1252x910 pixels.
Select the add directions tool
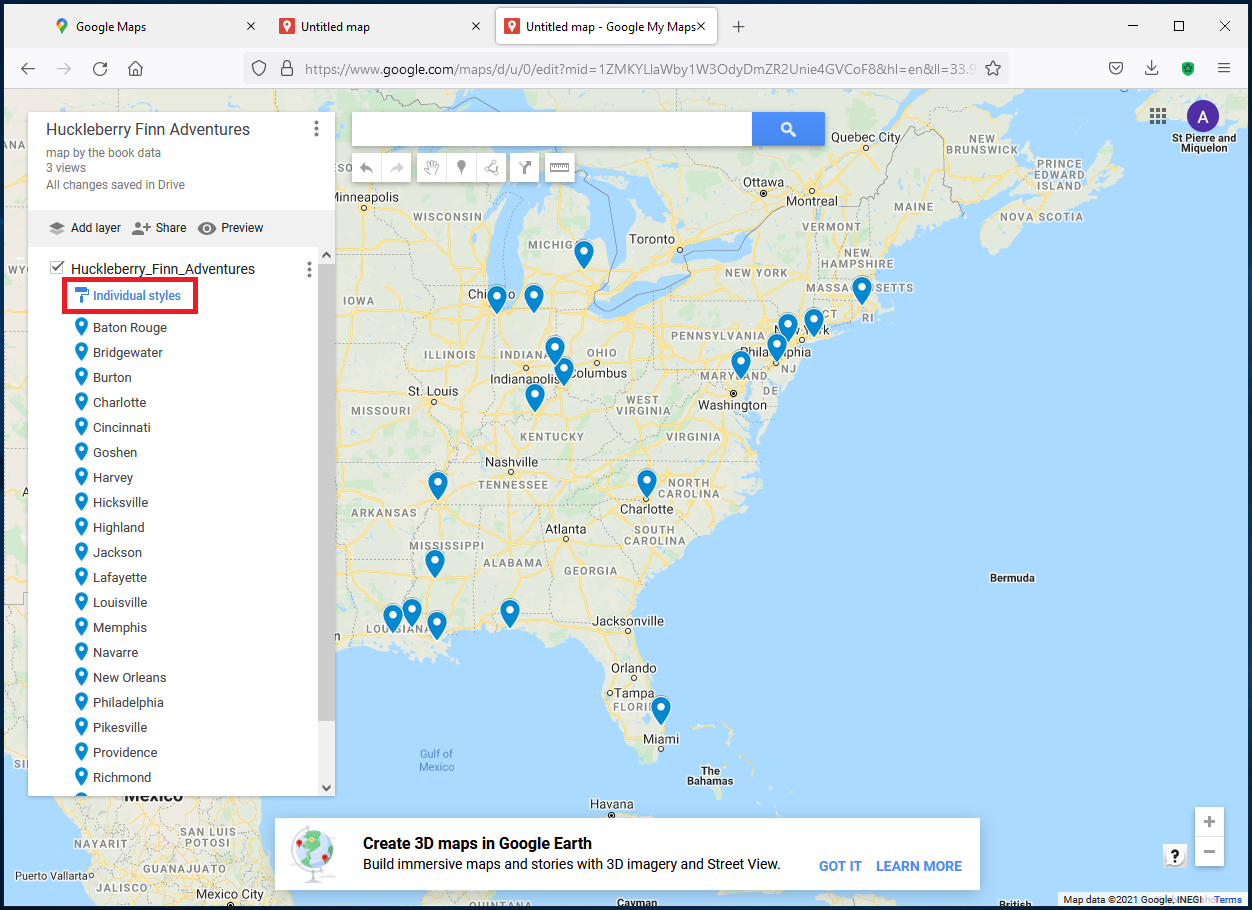525,168
